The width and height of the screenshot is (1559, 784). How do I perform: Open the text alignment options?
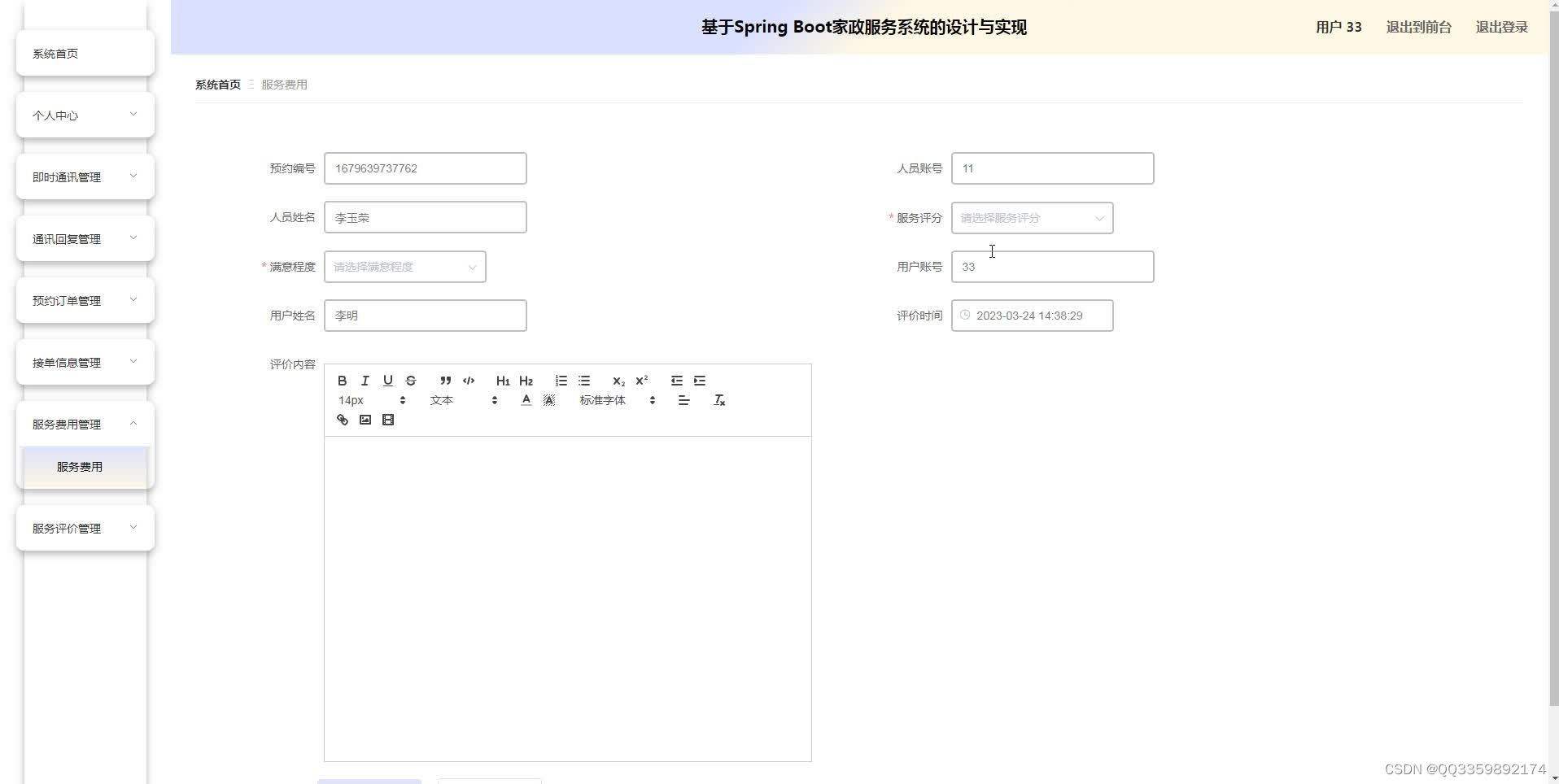tap(683, 400)
